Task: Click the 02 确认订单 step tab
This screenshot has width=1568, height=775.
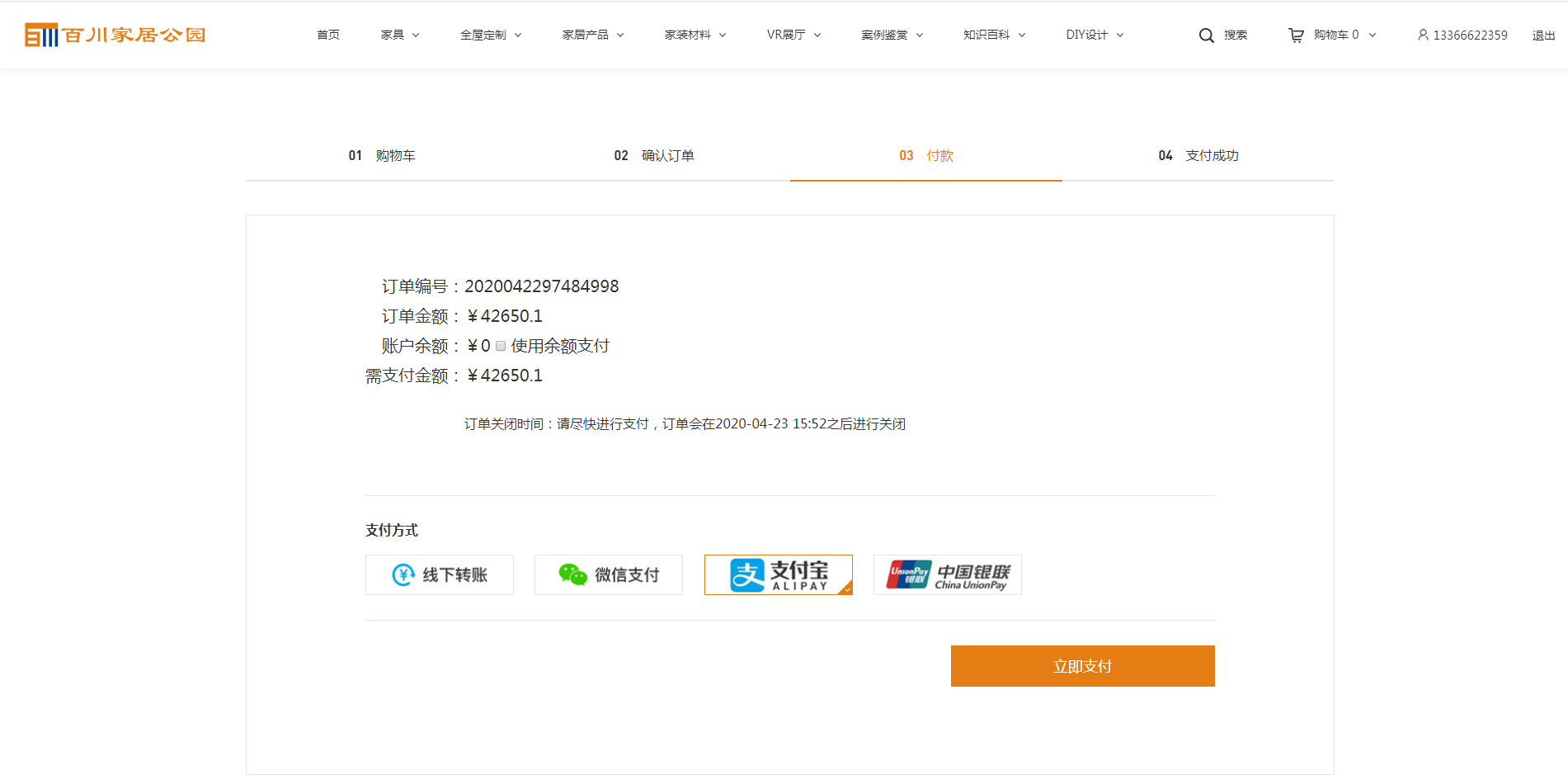Action: pos(654,155)
